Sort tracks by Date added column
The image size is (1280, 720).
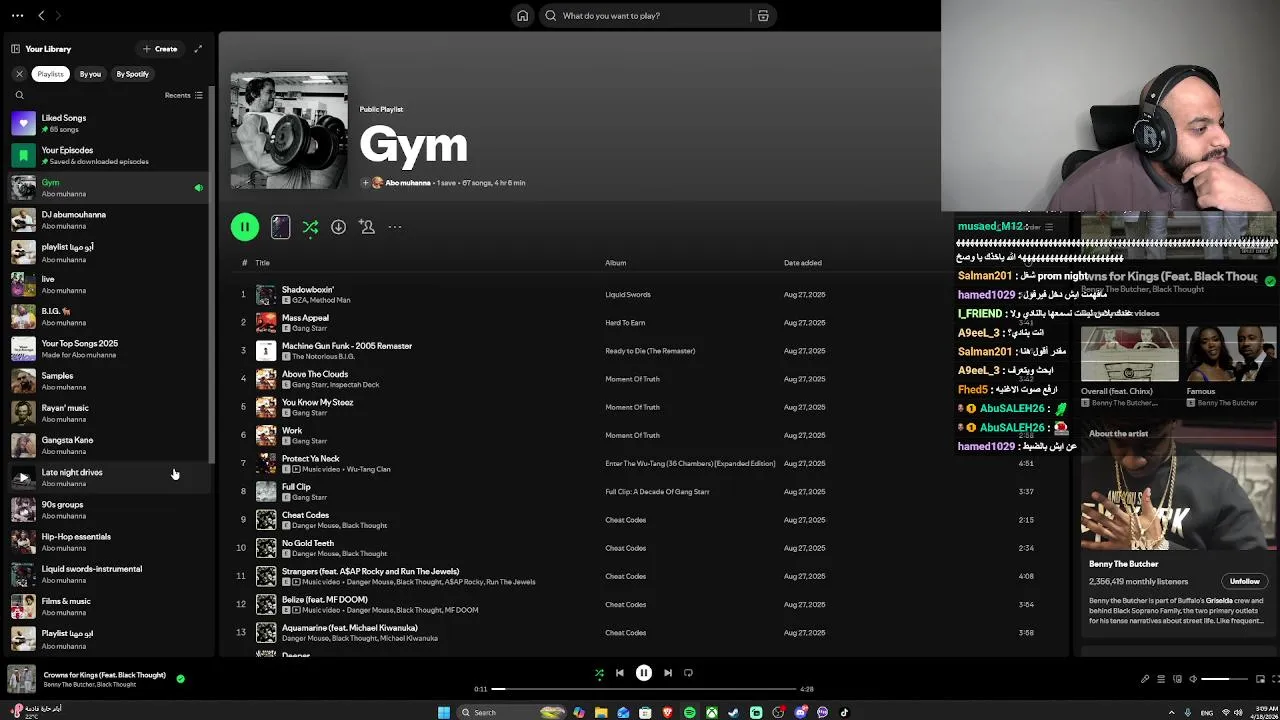pos(802,263)
